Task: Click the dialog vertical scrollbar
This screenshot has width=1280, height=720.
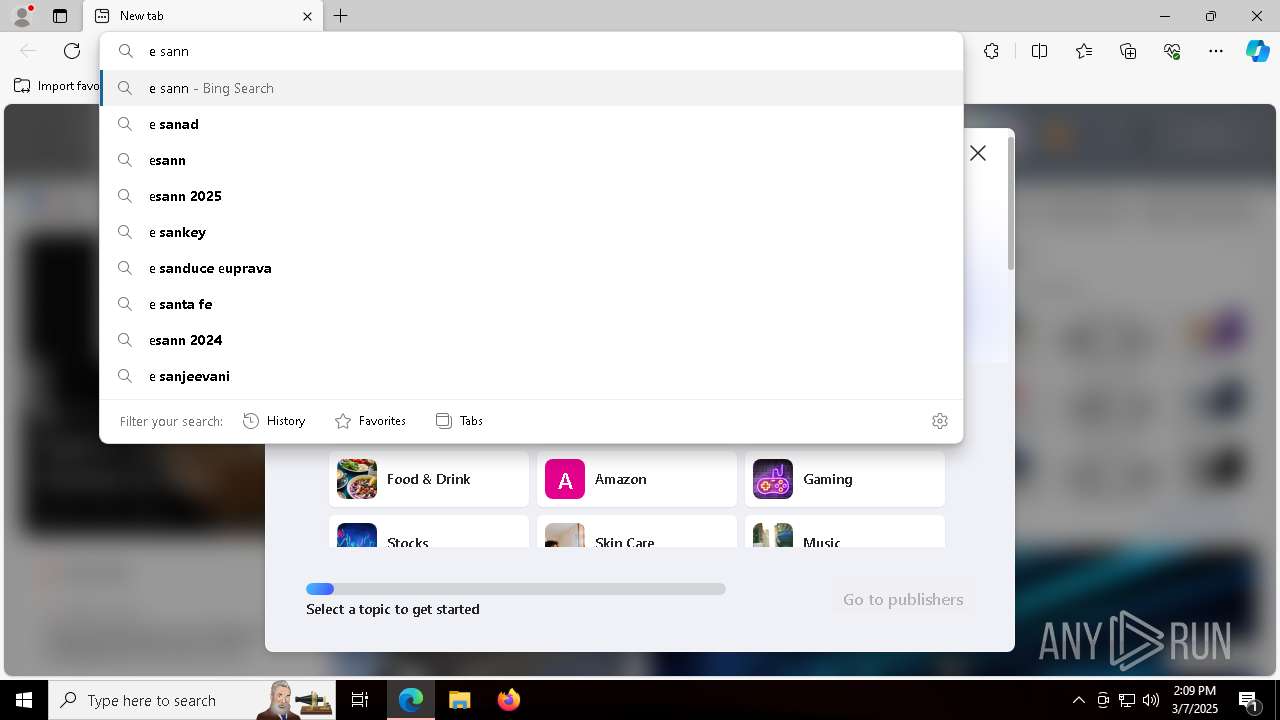Action: [1010, 203]
